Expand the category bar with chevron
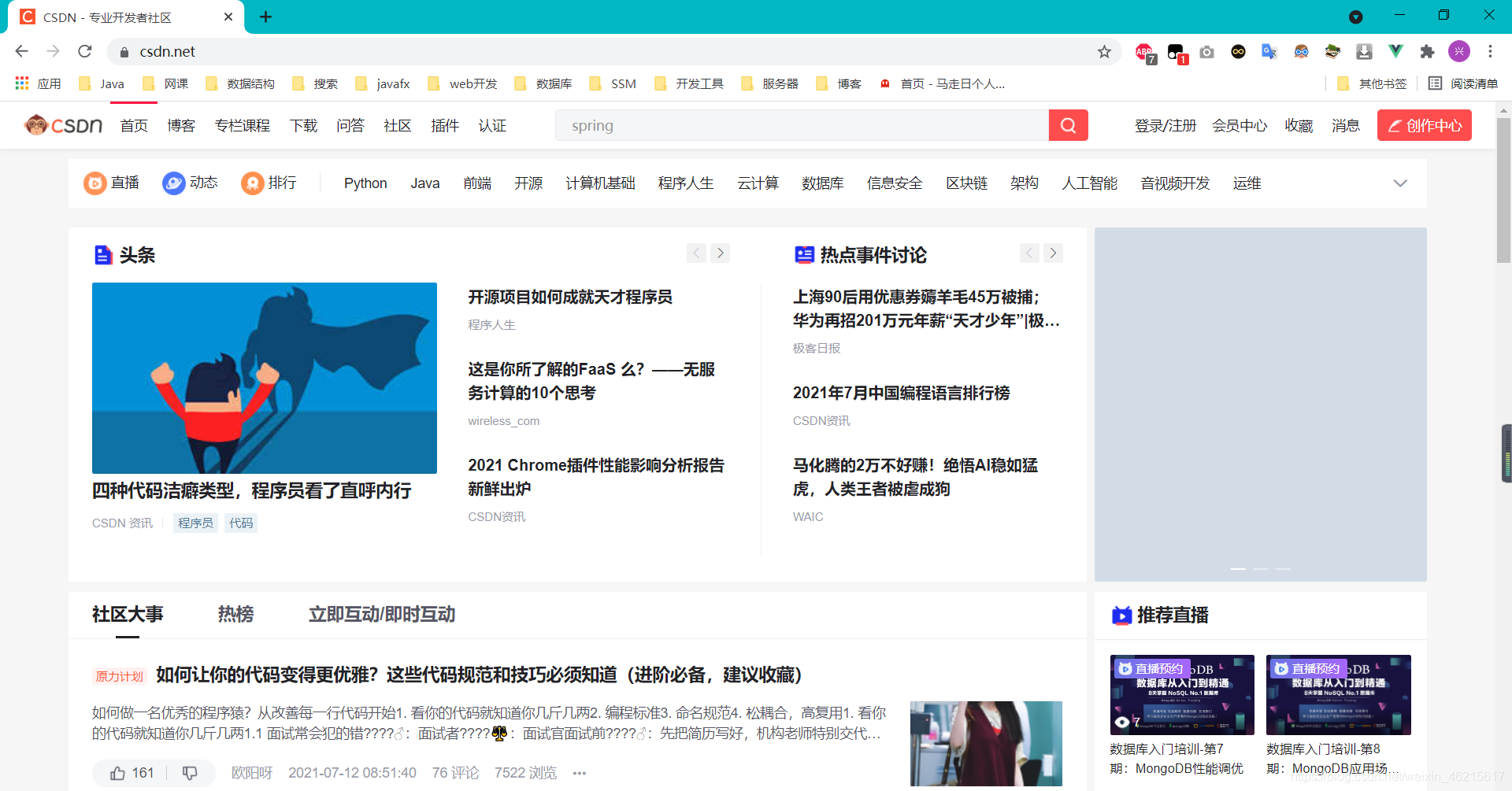The image size is (1512, 791). 1400,183
